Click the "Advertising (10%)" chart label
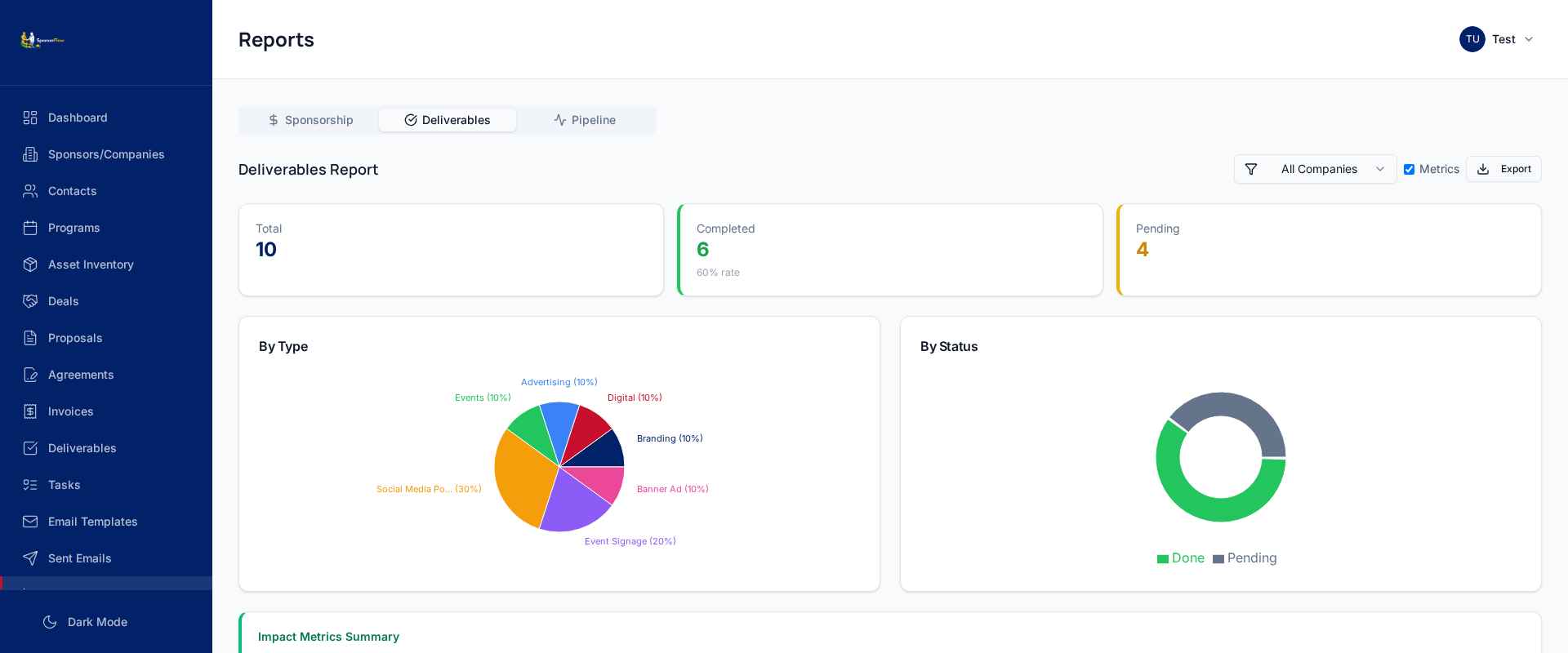Viewport: 1568px width, 653px height. tap(559, 382)
